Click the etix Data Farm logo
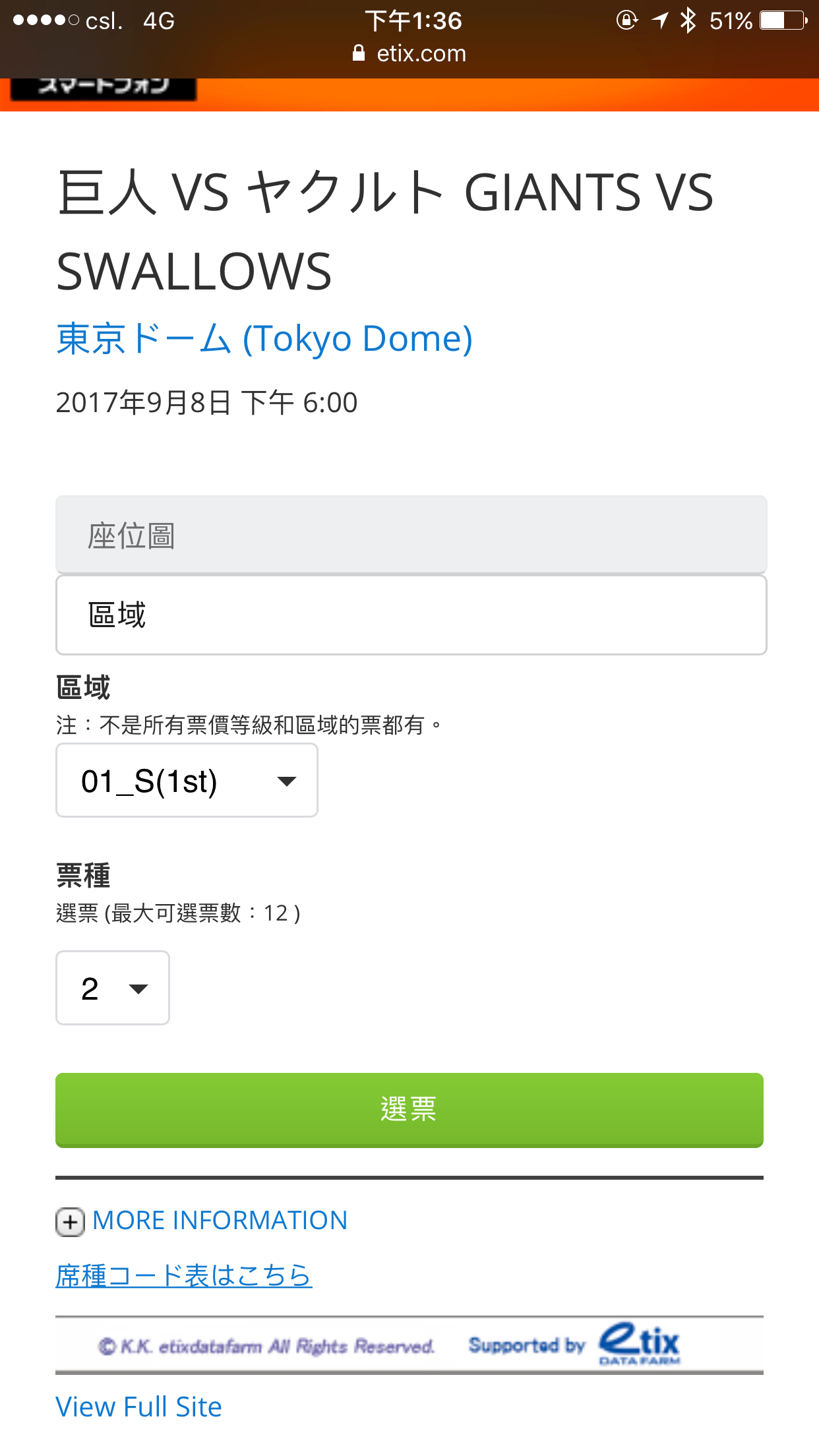This screenshot has width=819, height=1456. (639, 1344)
